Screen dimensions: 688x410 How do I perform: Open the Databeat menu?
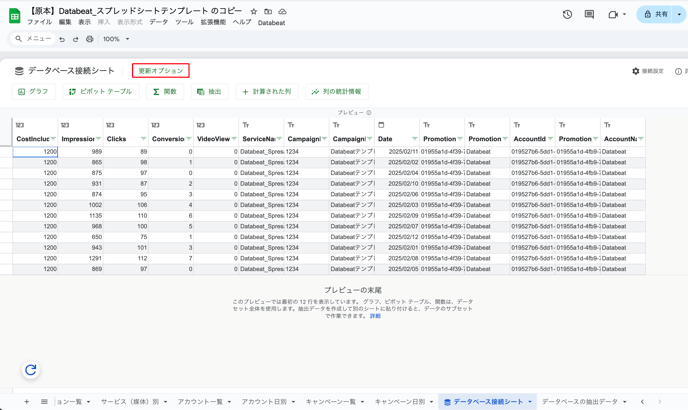click(x=271, y=23)
